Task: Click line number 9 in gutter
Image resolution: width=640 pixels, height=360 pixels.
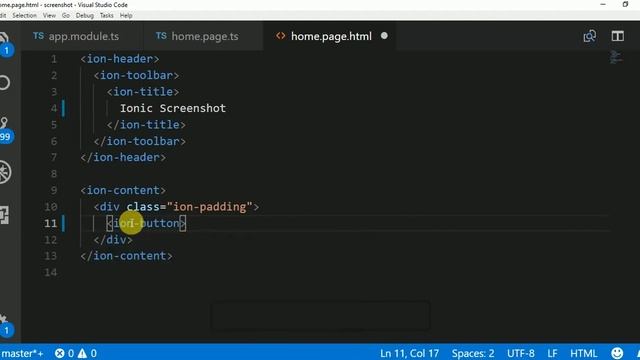Action: point(54,191)
